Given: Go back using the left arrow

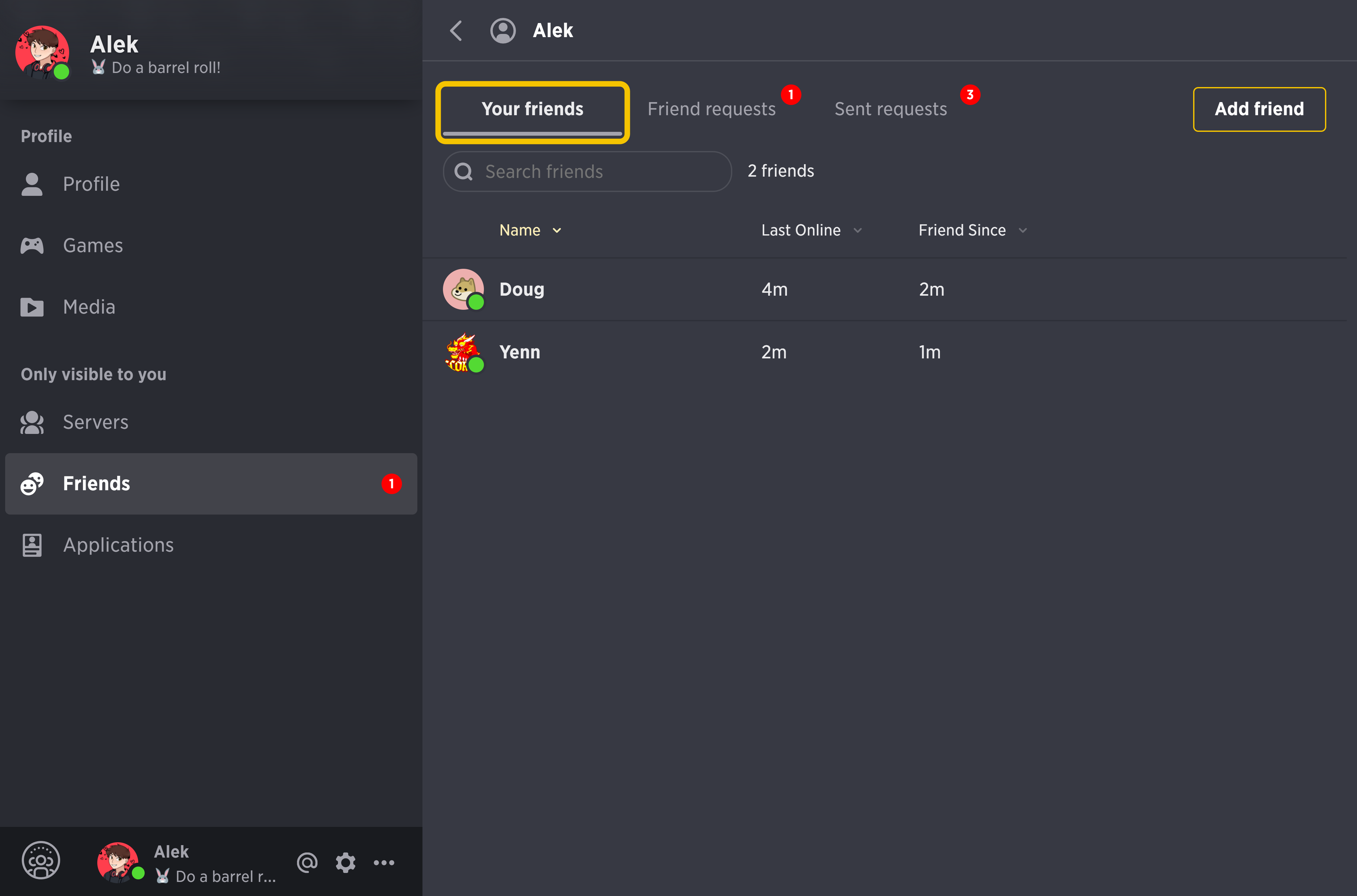Looking at the screenshot, I should (456, 31).
